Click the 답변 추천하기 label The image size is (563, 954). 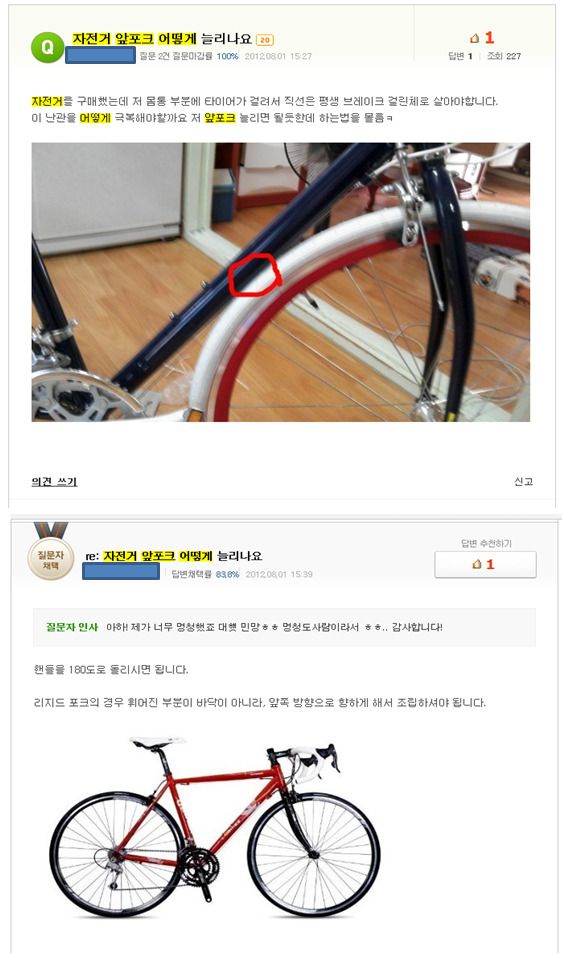tap(486, 543)
